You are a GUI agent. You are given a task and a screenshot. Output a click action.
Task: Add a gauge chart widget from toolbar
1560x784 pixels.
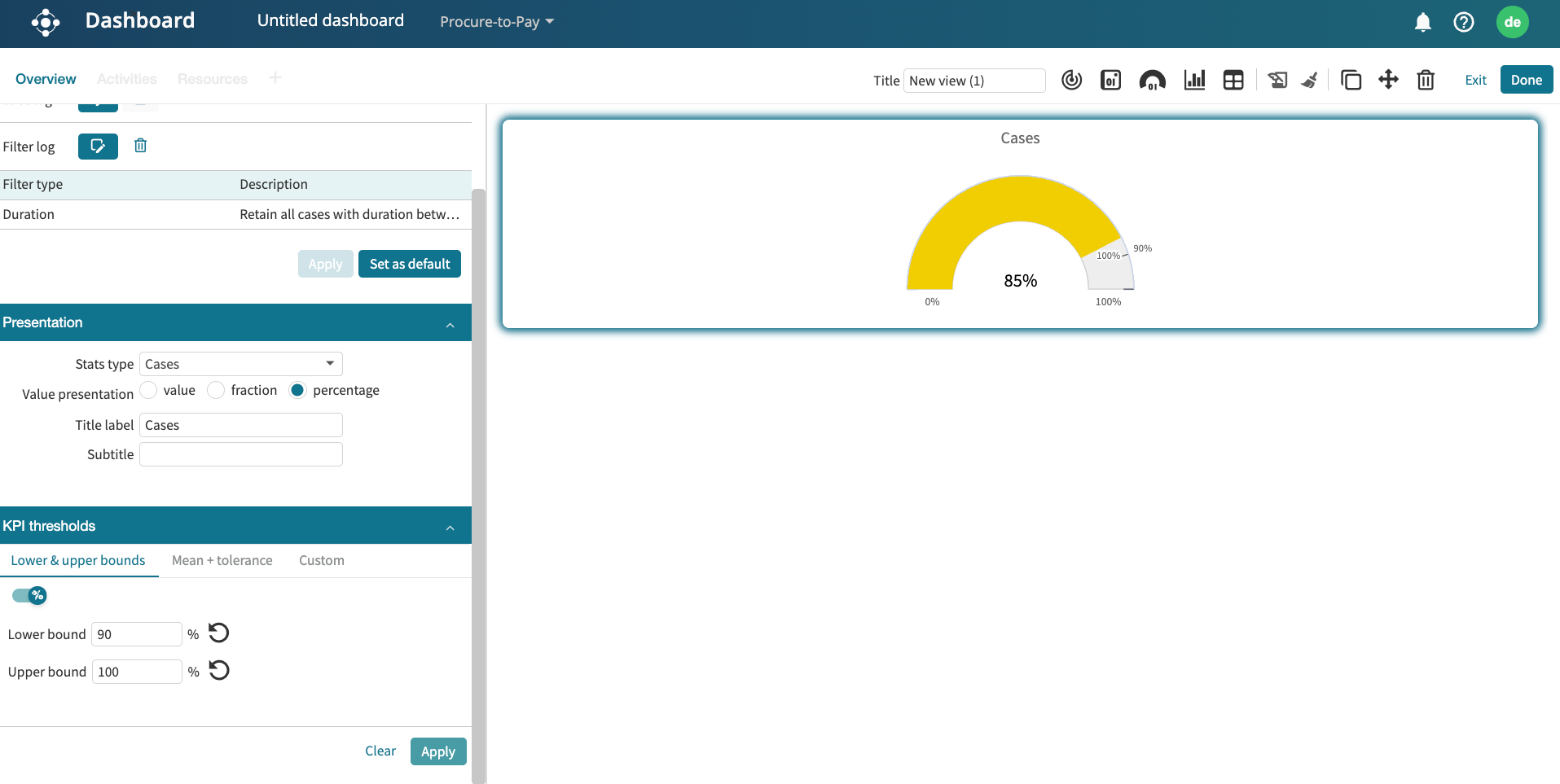(x=1152, y=80)
